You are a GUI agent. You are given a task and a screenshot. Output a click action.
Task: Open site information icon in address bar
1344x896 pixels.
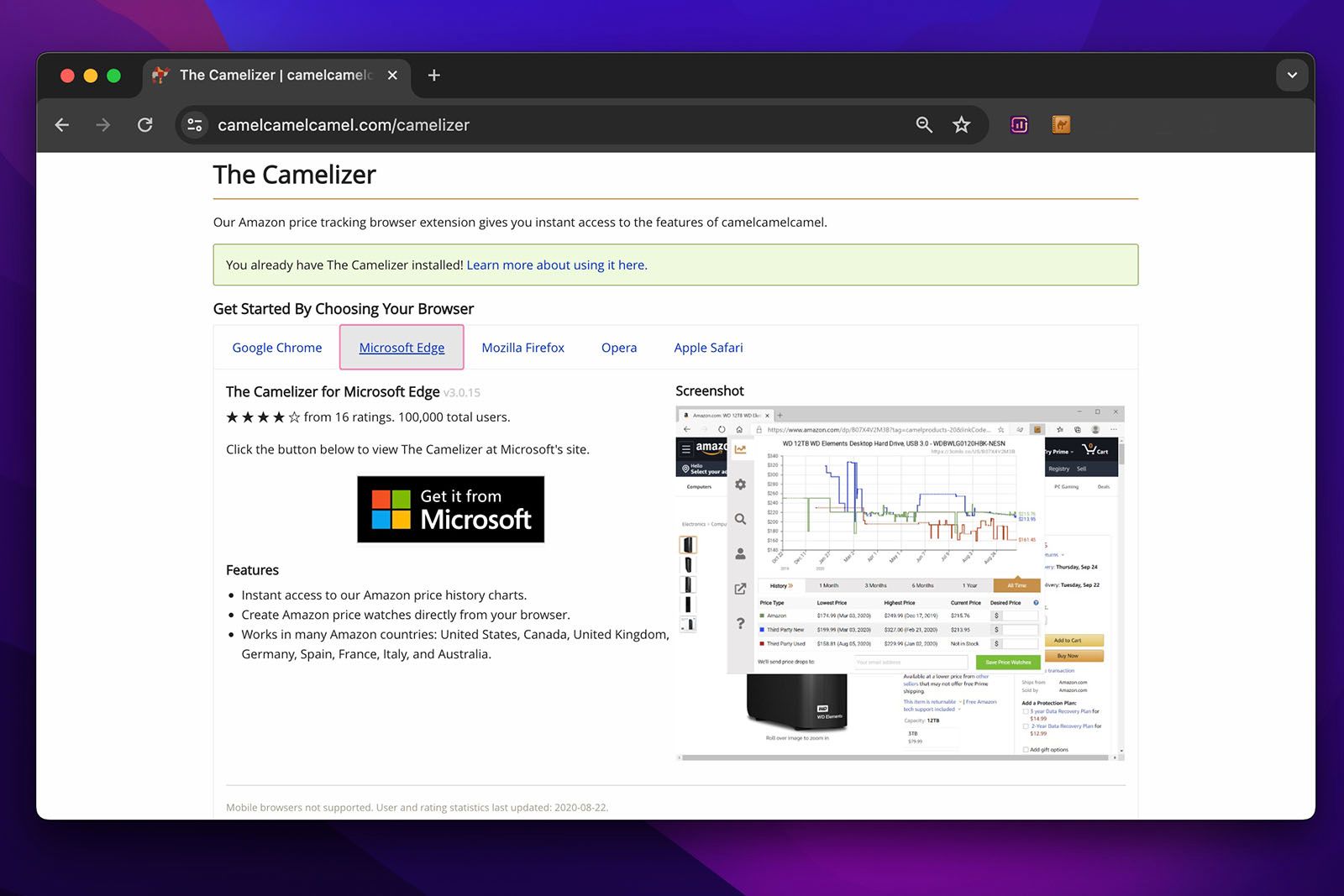[x=195, y=125]
